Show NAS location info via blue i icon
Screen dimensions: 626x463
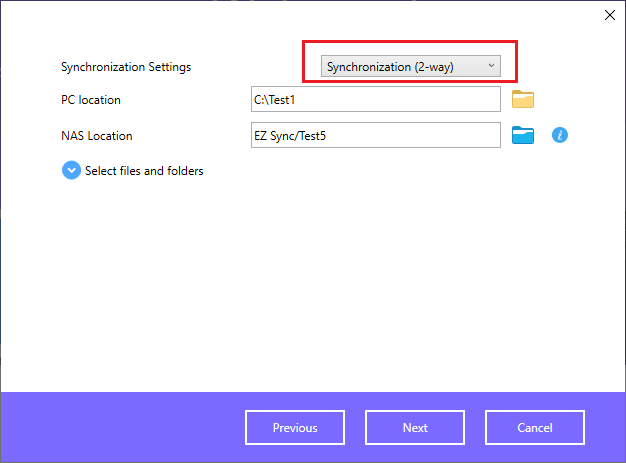(560, 135)
